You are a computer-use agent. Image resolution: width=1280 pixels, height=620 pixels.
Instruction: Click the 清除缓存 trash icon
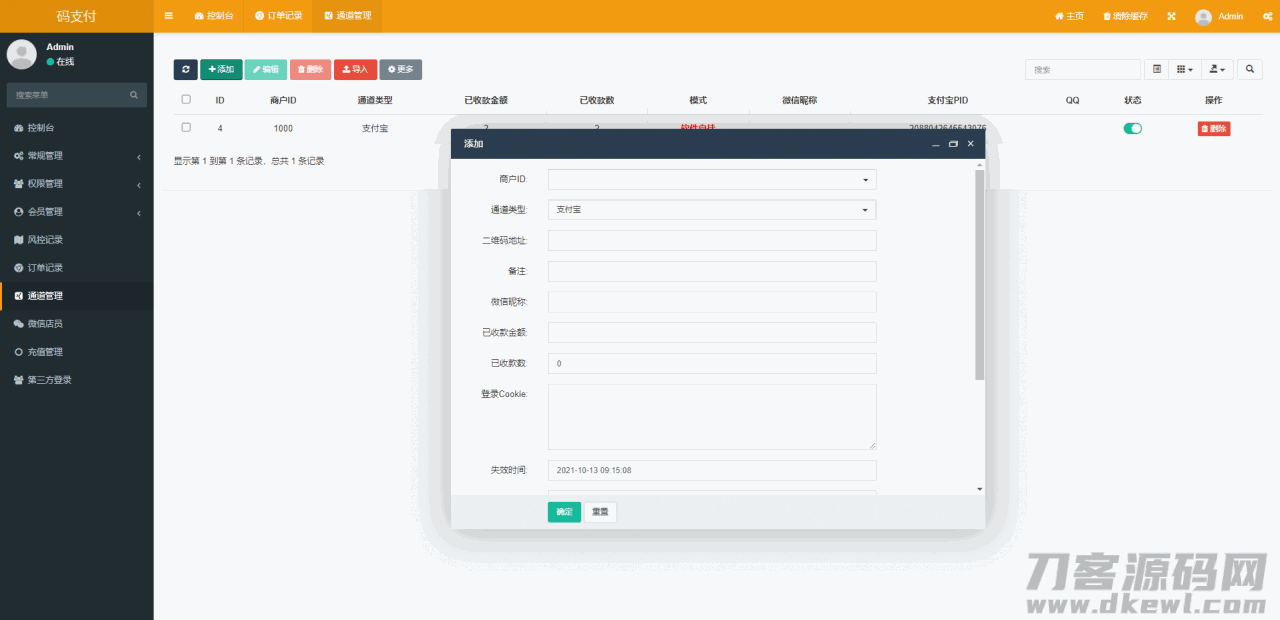tap(1107, 16)
